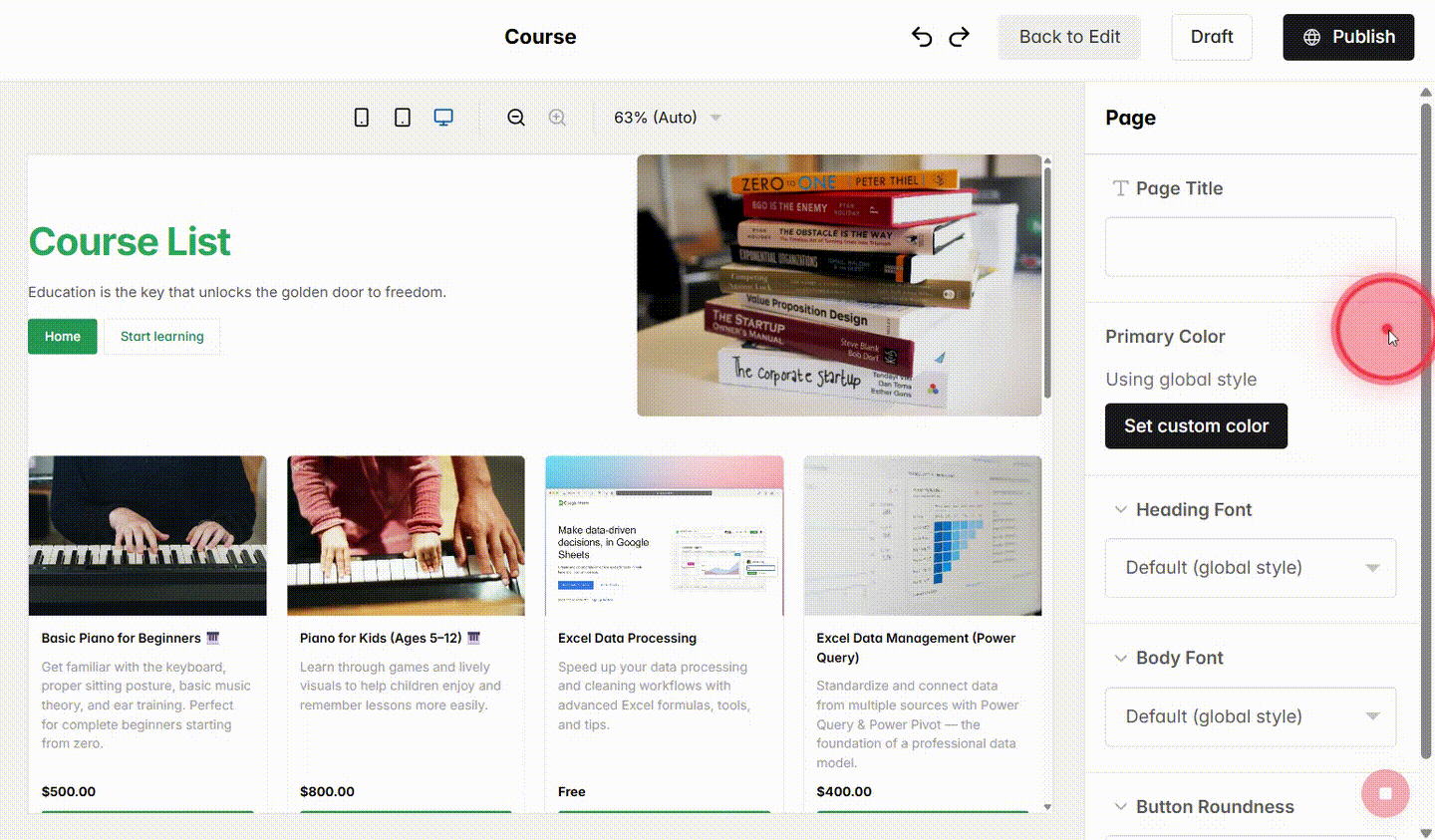Switch to desktop preview
The width and height of the screenshot is (1435, 840).
pyautogui.click(x=443, y=118)
